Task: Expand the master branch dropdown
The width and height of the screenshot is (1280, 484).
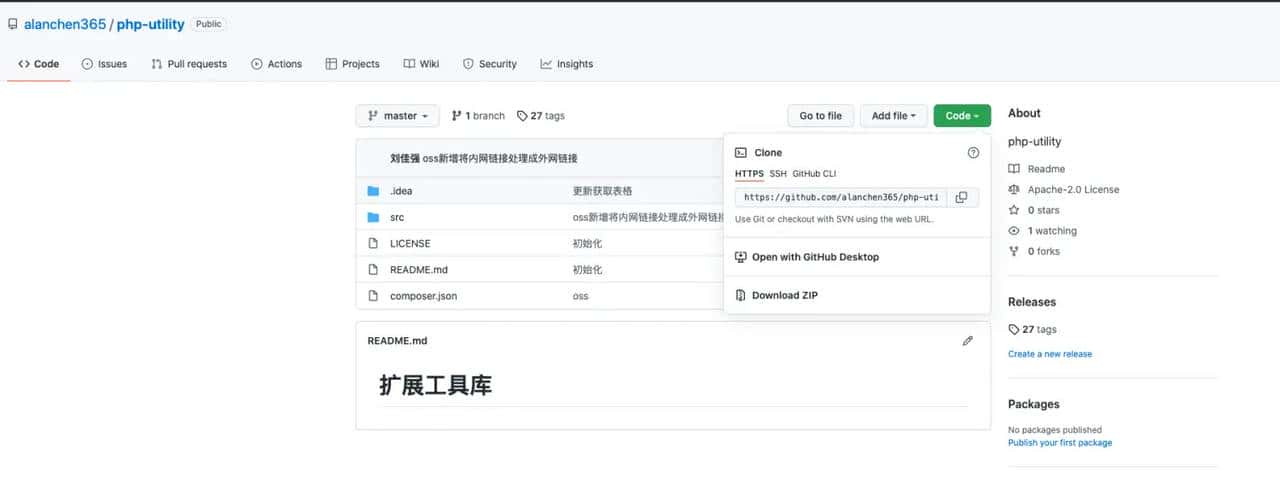Action: [x=397, y=116]
